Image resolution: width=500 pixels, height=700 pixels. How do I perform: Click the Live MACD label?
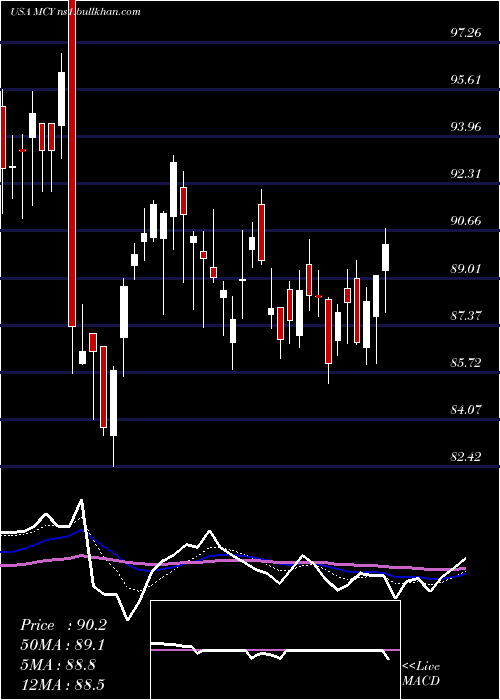(421, 674)
